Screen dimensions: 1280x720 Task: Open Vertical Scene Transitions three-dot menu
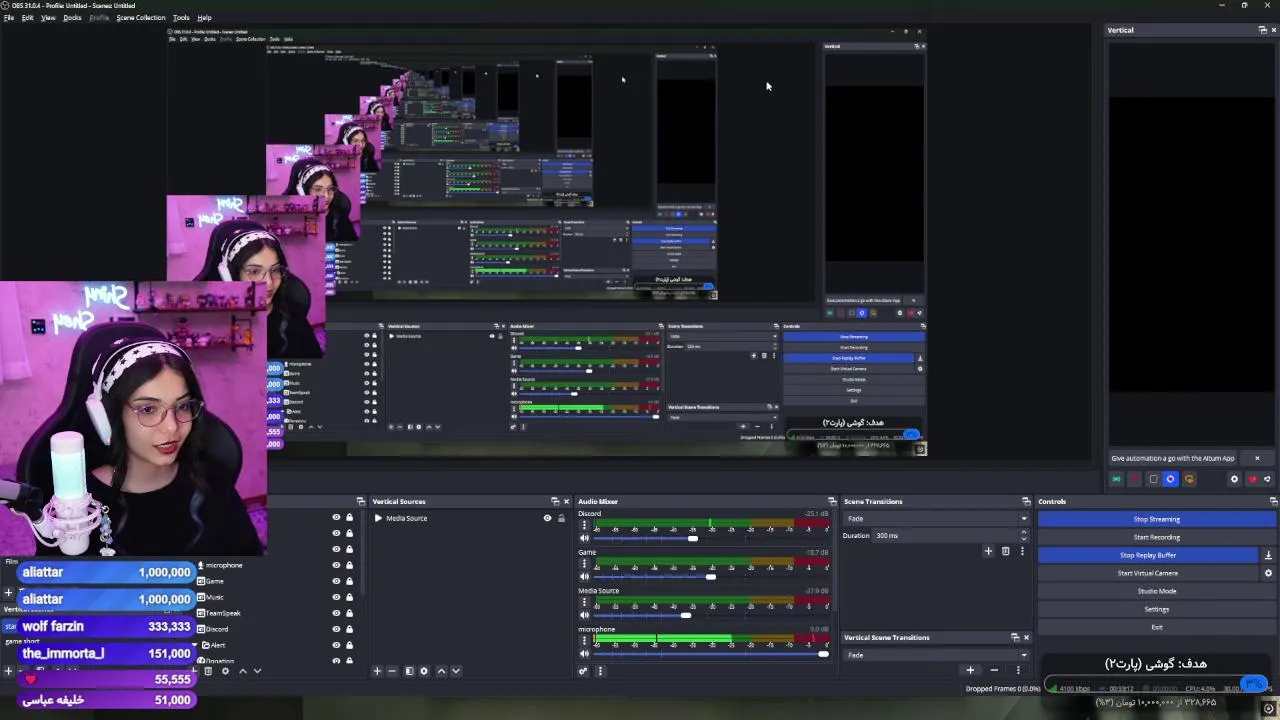[1018, 670]
